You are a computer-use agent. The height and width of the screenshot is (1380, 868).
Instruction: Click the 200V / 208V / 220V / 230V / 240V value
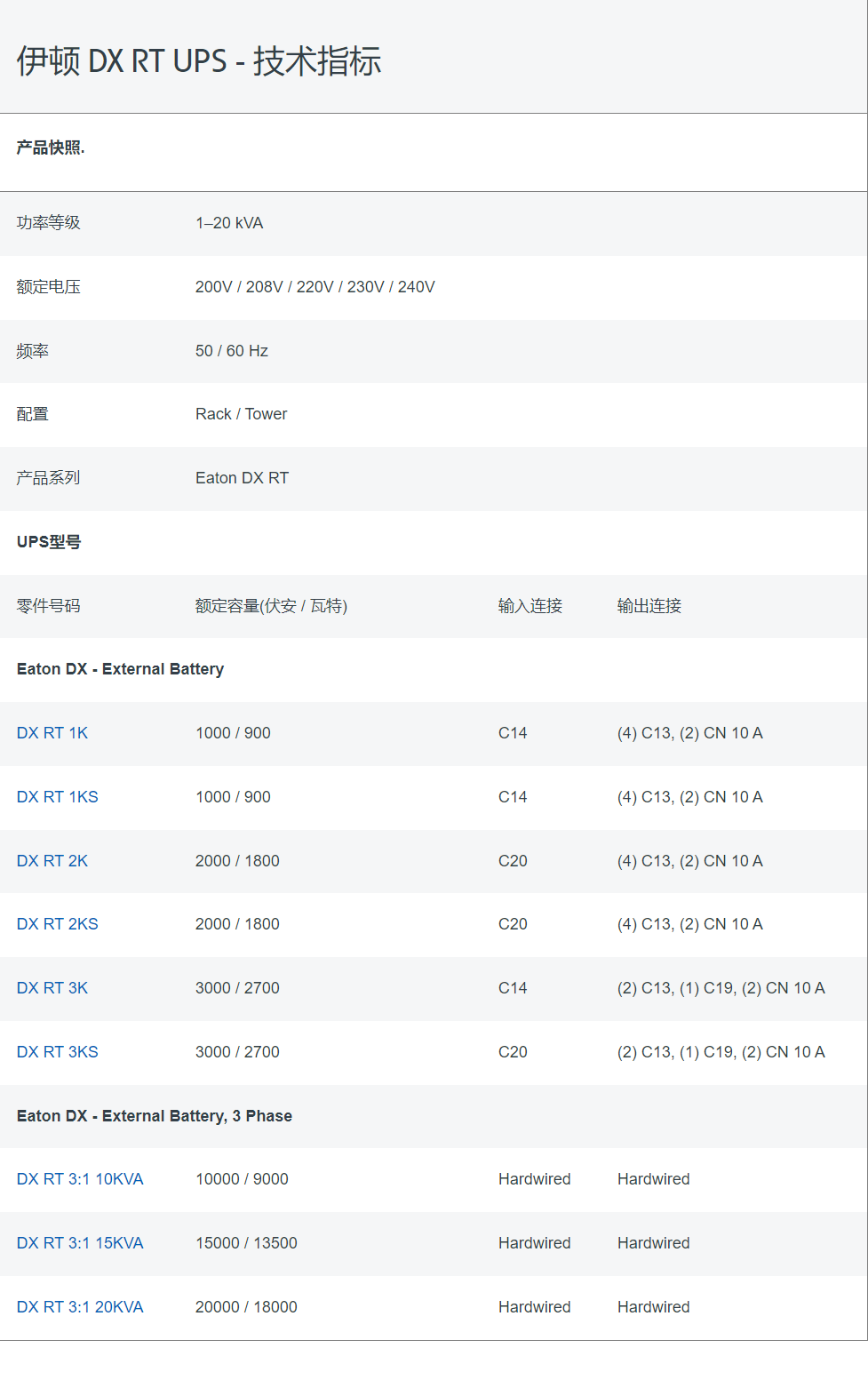[x=315, y=287]
